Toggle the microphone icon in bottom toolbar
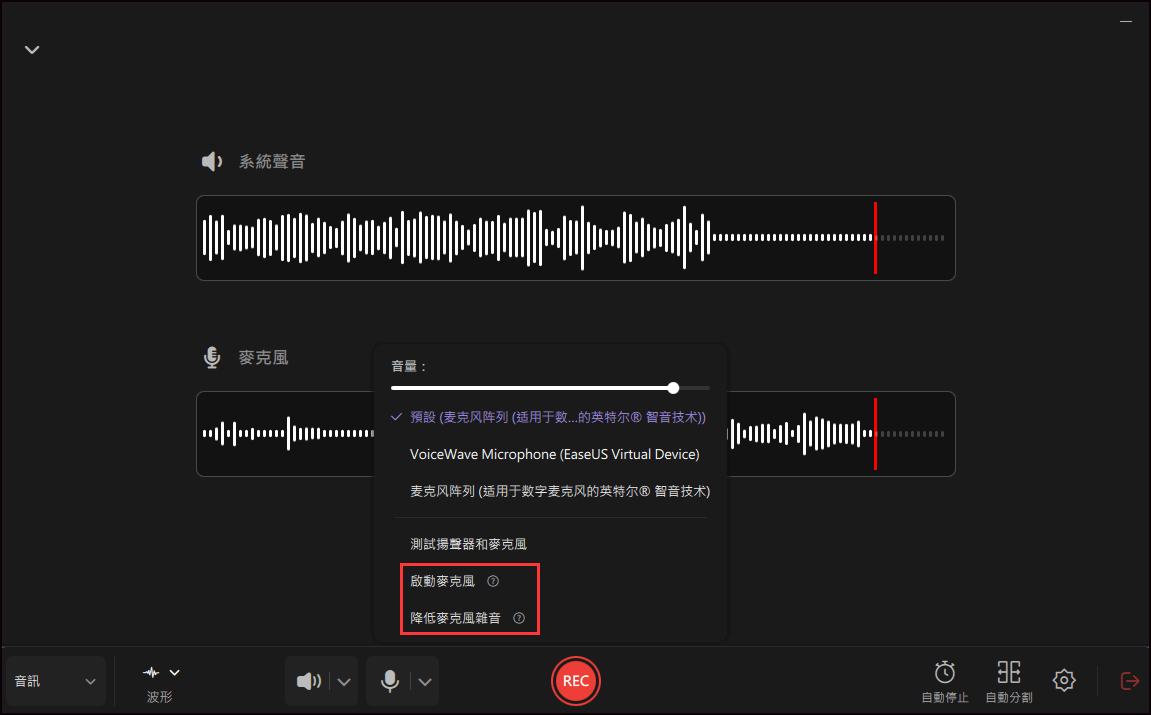Screen dimensions: 1151x715 390,682
